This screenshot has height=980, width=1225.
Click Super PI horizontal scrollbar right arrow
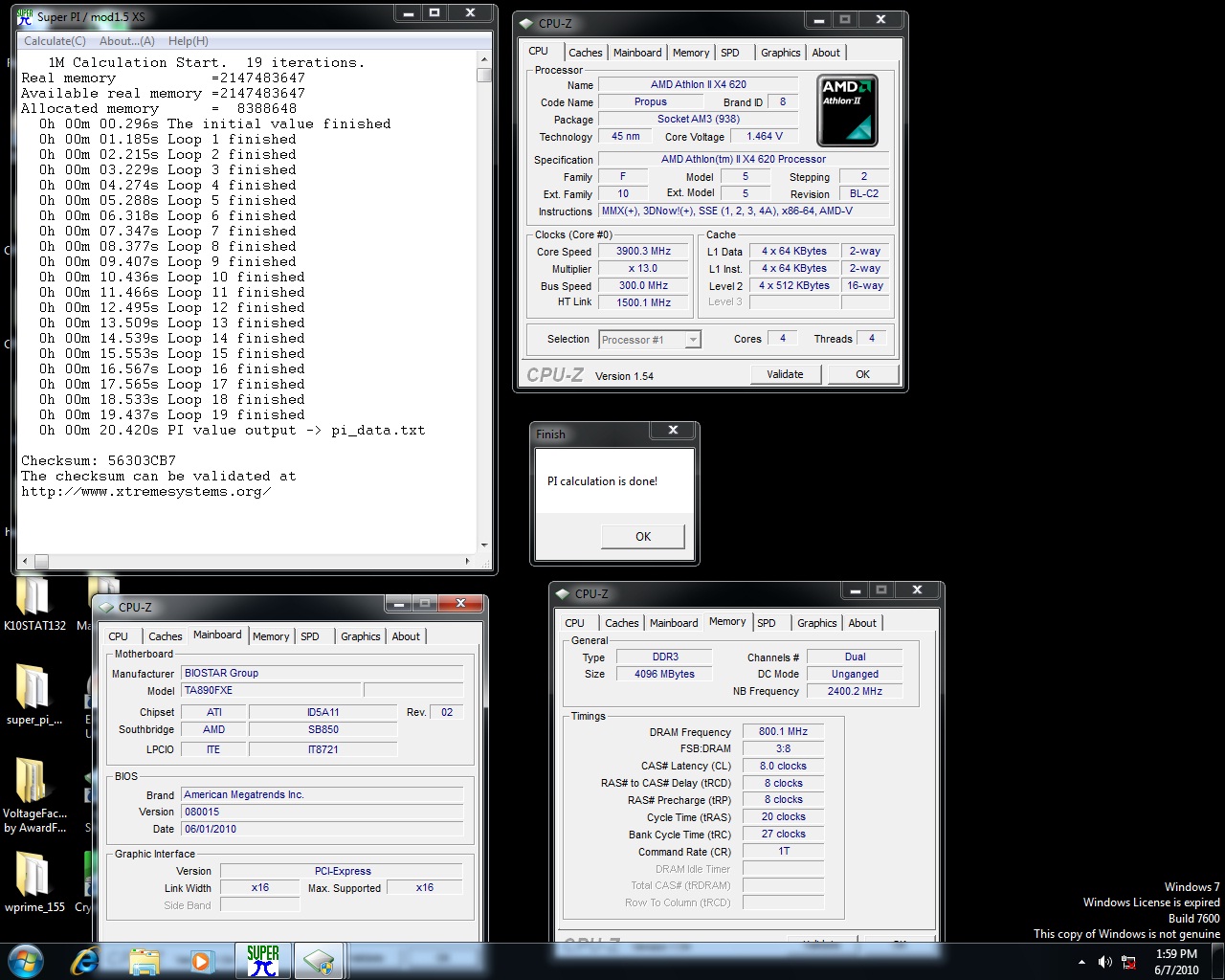(468, 561)
